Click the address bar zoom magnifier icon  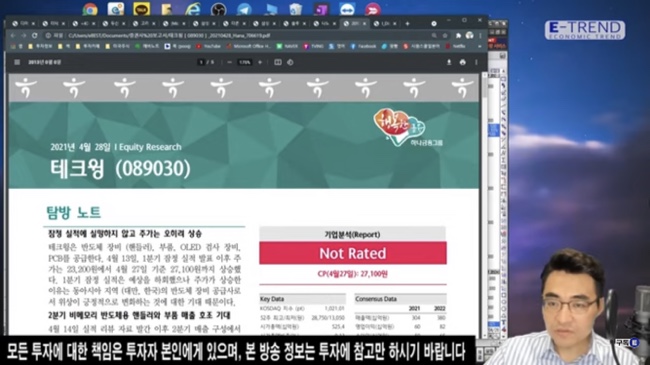(x=434, y=36)
